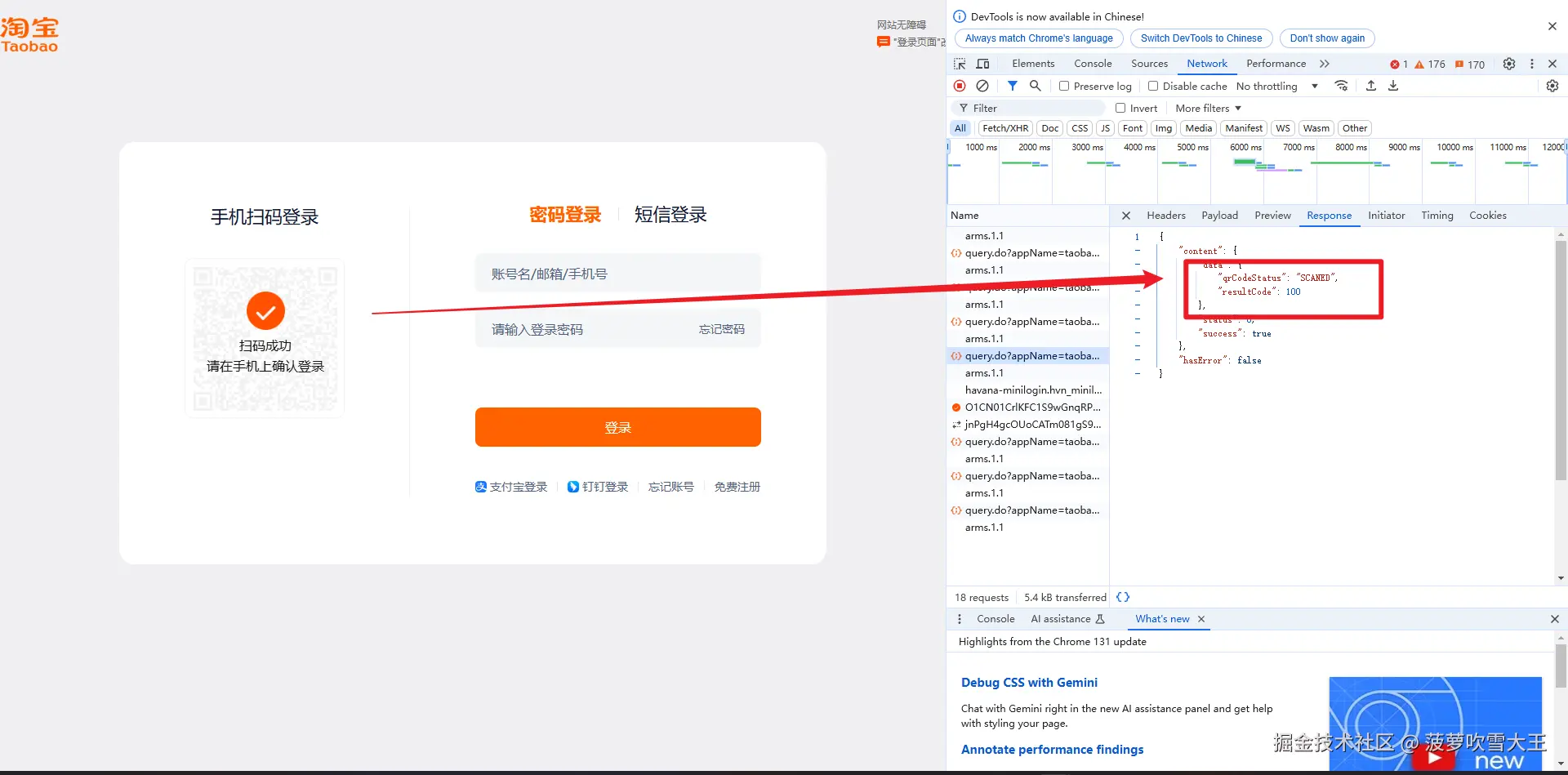Open the 170 issues counter
The height and width of the screenshot is (775, 1568).
point(1470,65)
